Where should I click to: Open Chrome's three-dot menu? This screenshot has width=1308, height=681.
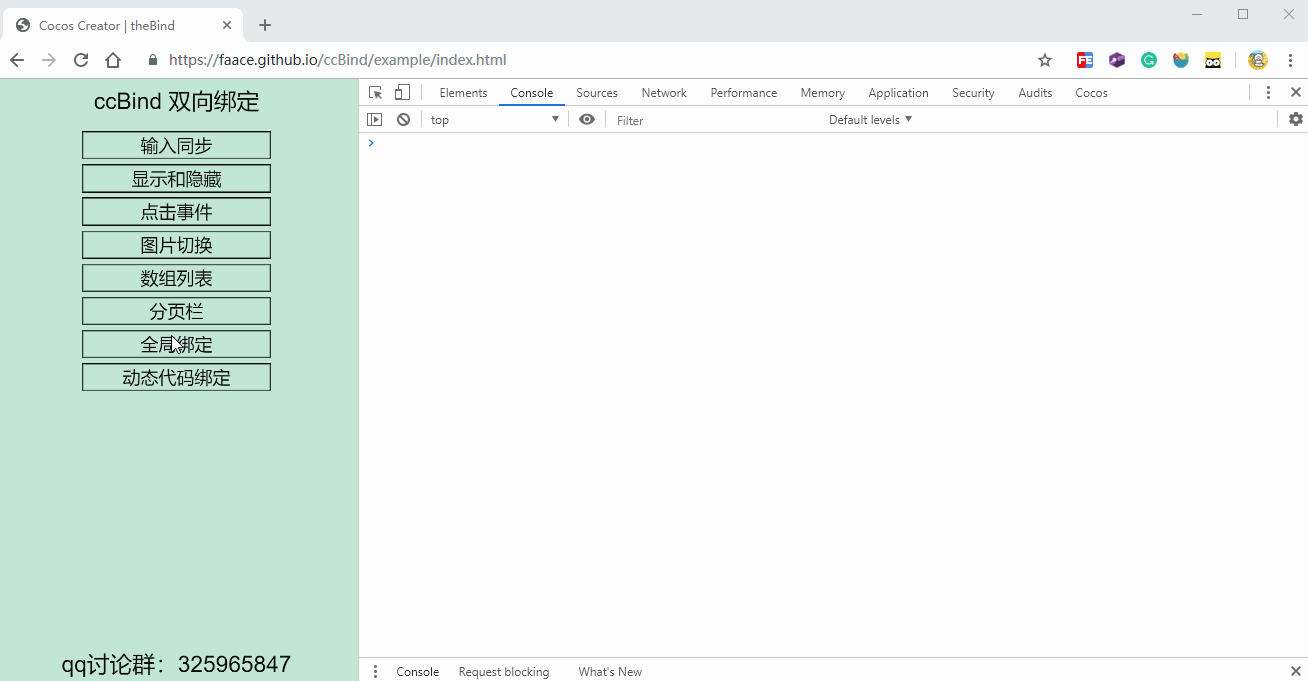(1290, 60)
